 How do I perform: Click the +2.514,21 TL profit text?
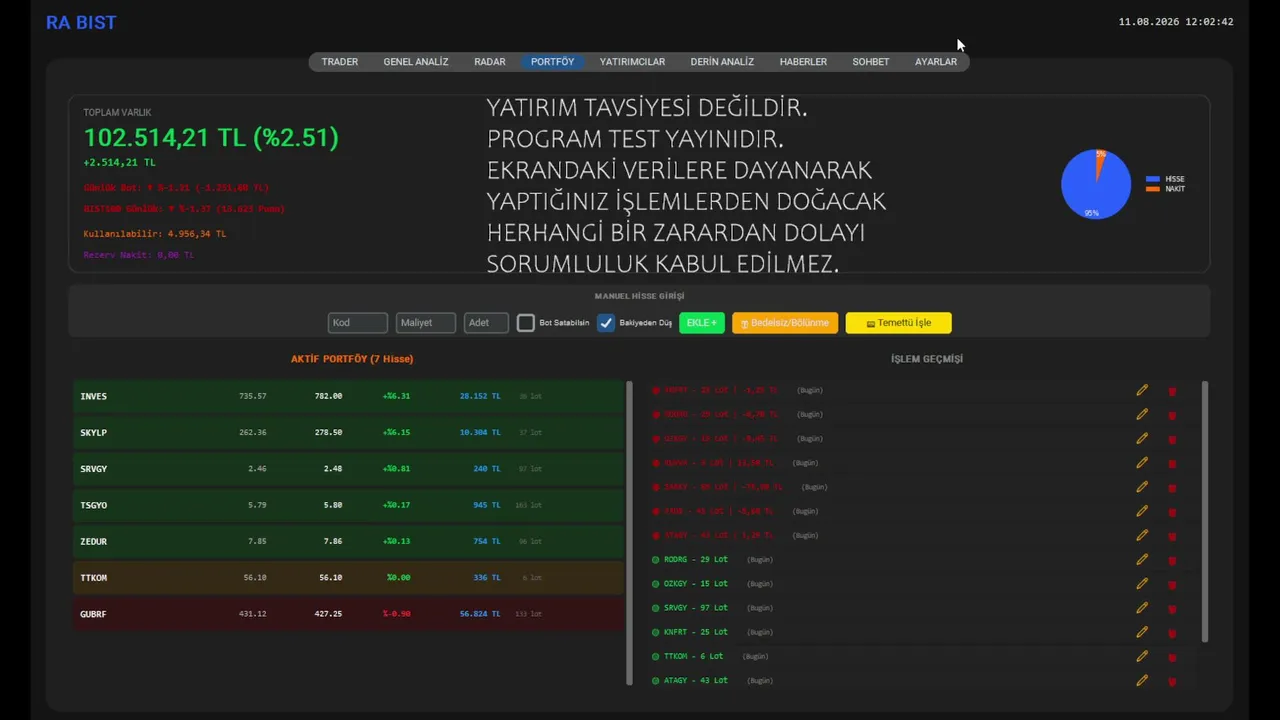(x=119, y=162)
